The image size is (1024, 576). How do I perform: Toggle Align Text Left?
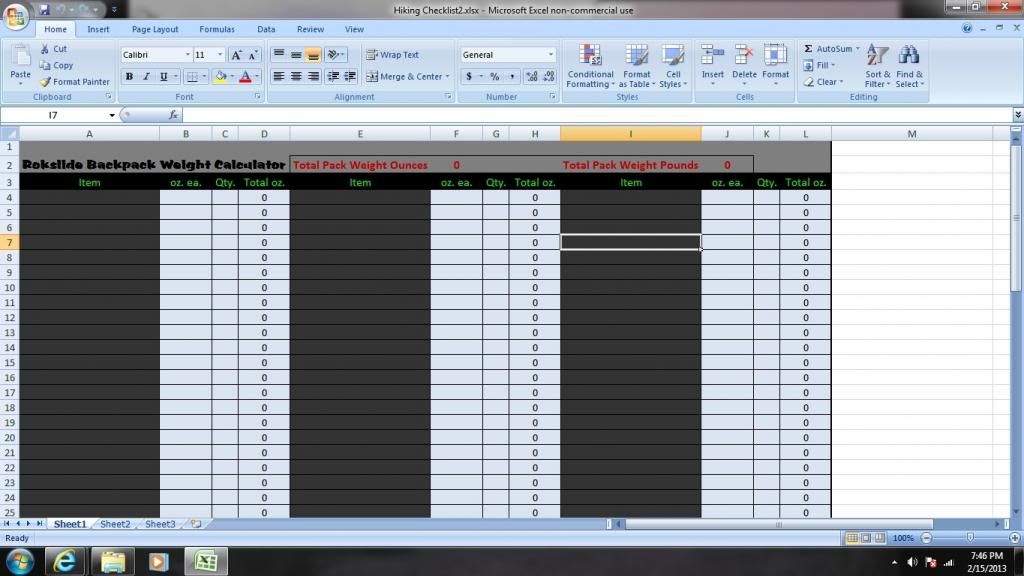279,76
